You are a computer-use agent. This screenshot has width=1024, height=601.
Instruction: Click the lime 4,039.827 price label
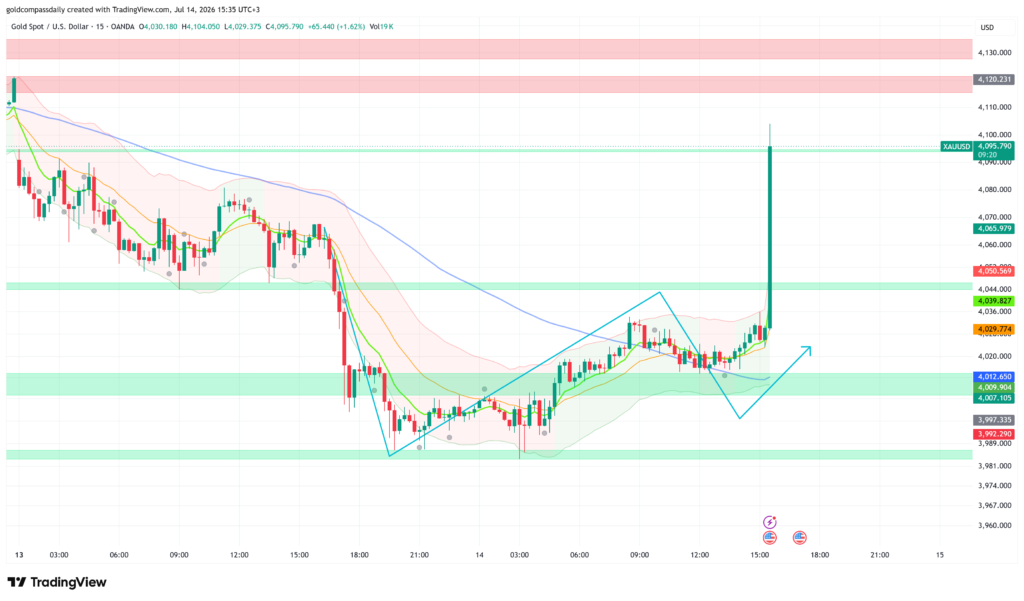(994, 301)
